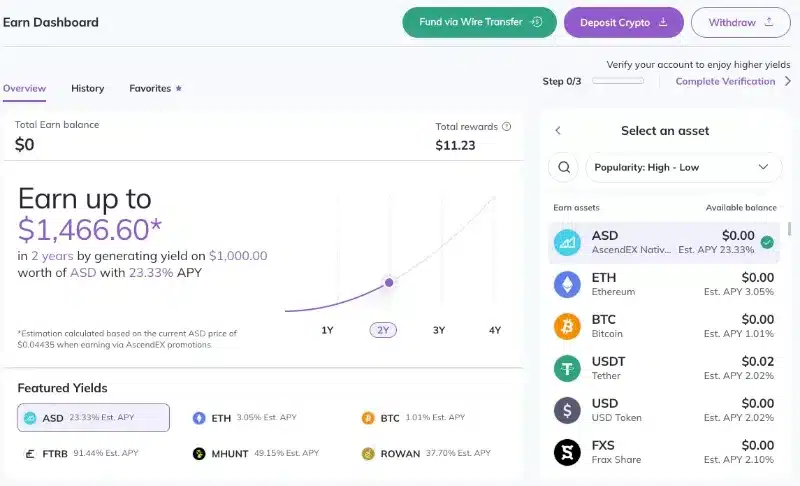The height and width of the screenshot is (486, 800).
Task: Select the Bitcoin icon in asset list
Action: point(567,326)
